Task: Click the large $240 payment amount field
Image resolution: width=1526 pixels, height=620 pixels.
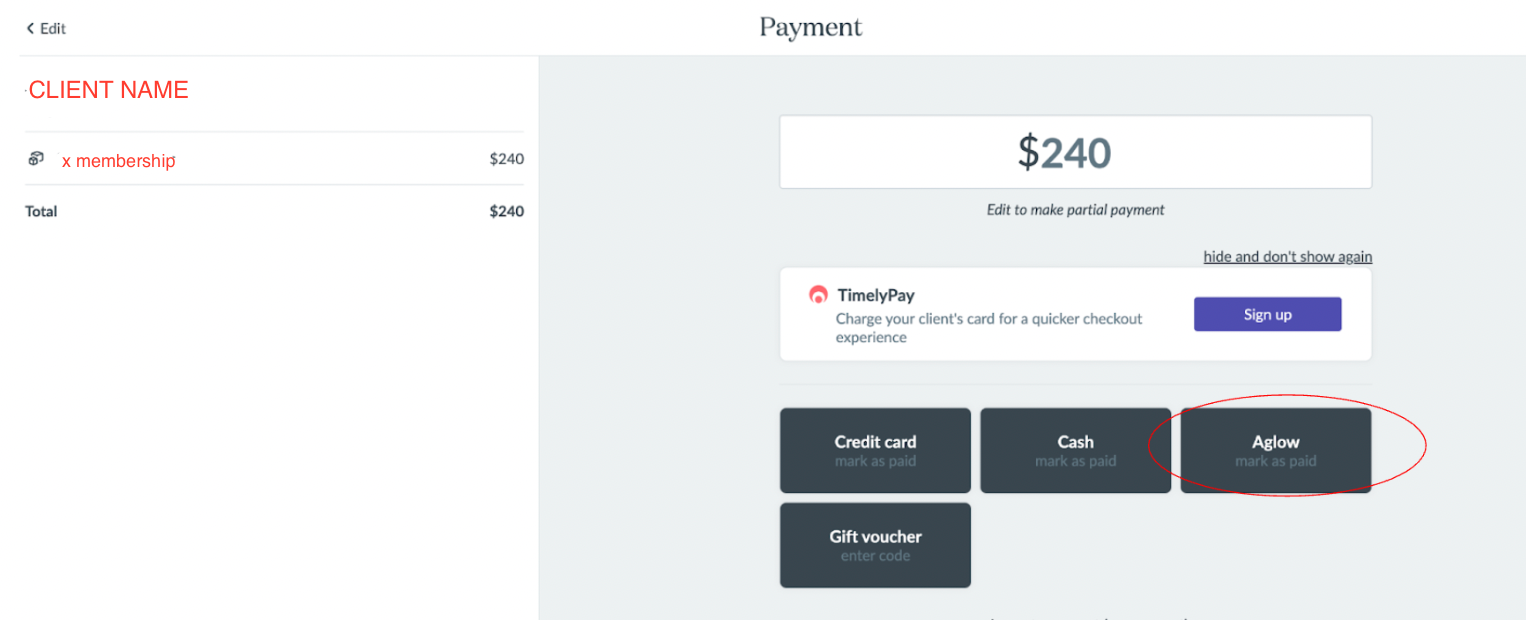Action: pyautogui.click(x=1075, y=152)
